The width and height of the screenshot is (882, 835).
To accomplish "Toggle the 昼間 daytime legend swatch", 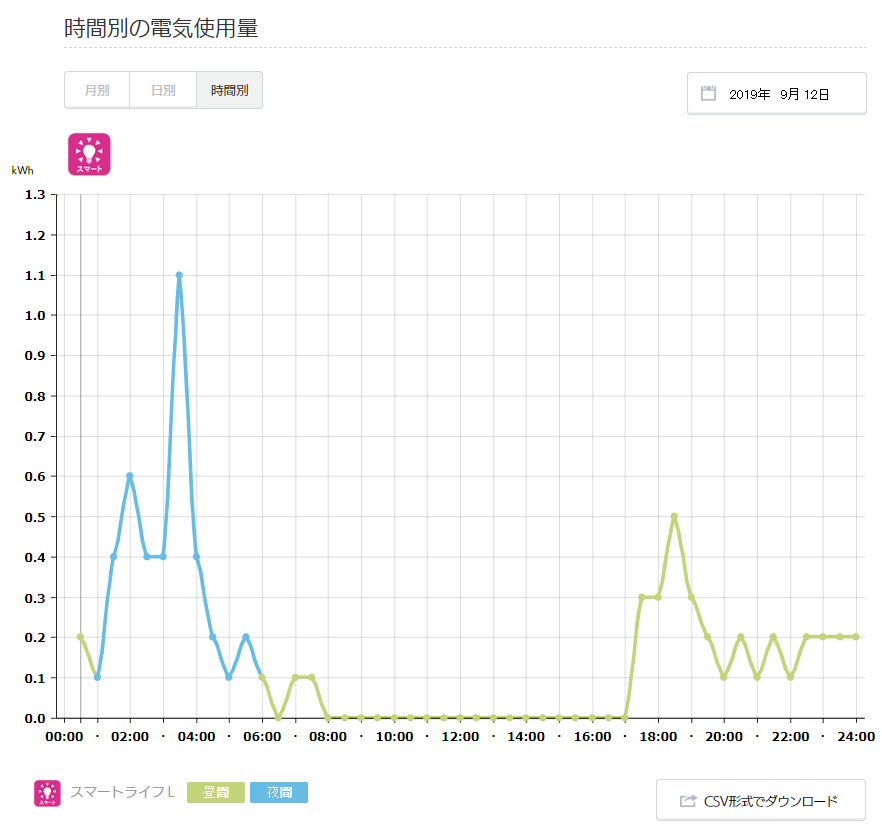I will (x=216, y=792).
